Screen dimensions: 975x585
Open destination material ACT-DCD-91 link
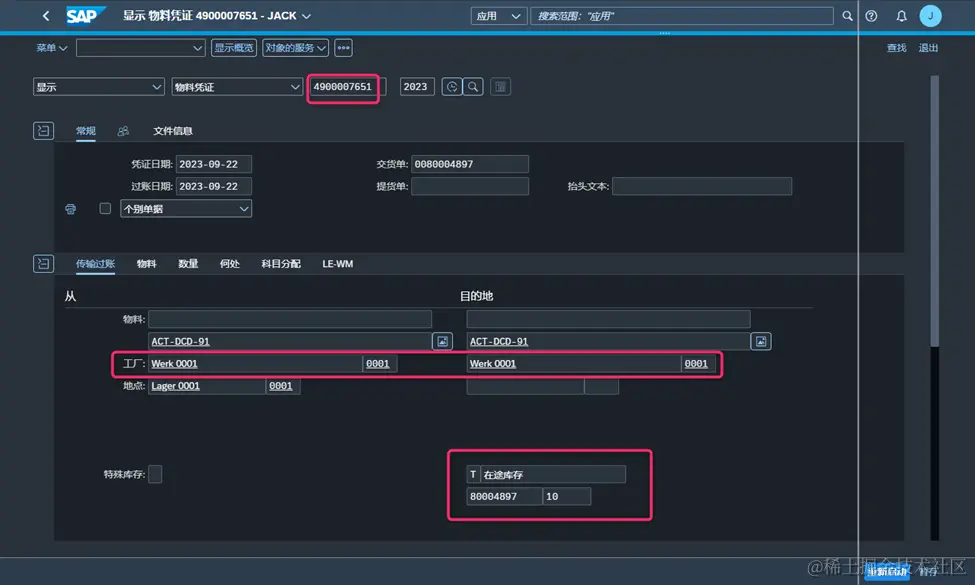pyautogui.click(x=499, y=341)
